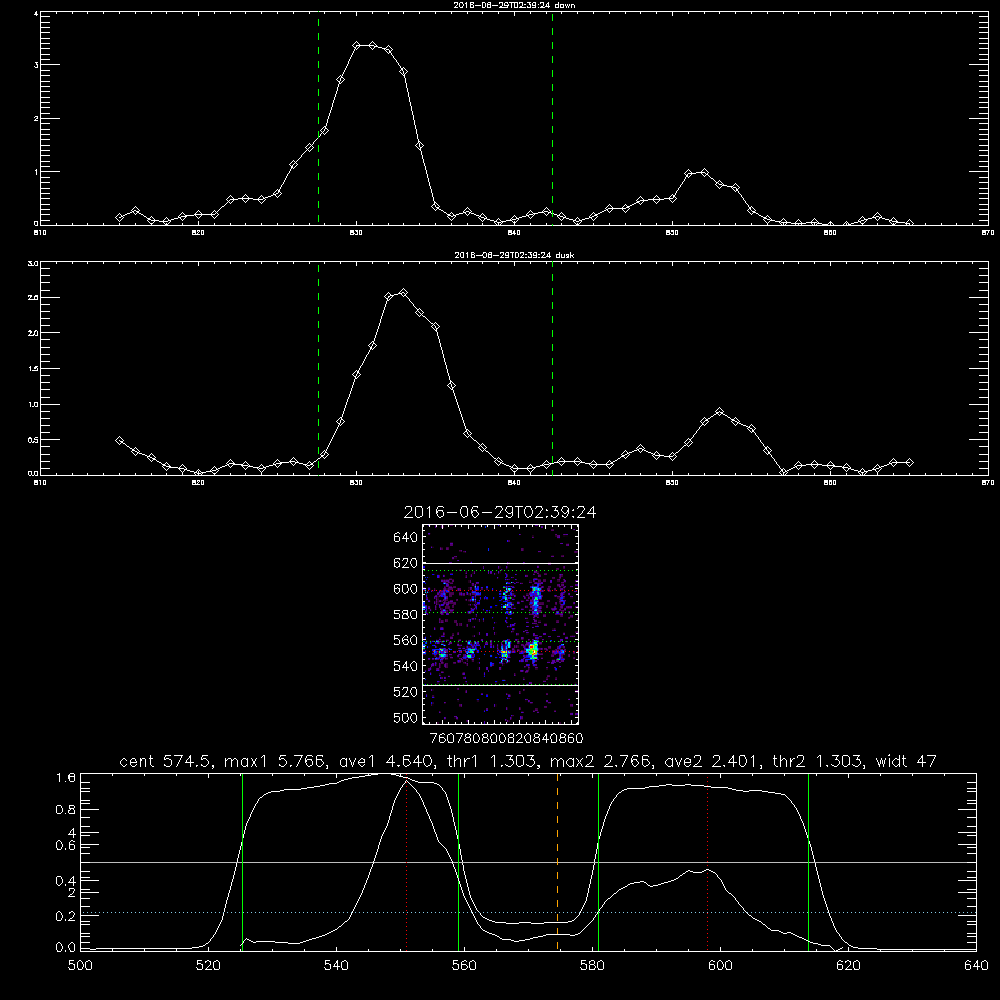
Task: Click the red dotted peak line near 551
Action: click(x=406, y=862)
